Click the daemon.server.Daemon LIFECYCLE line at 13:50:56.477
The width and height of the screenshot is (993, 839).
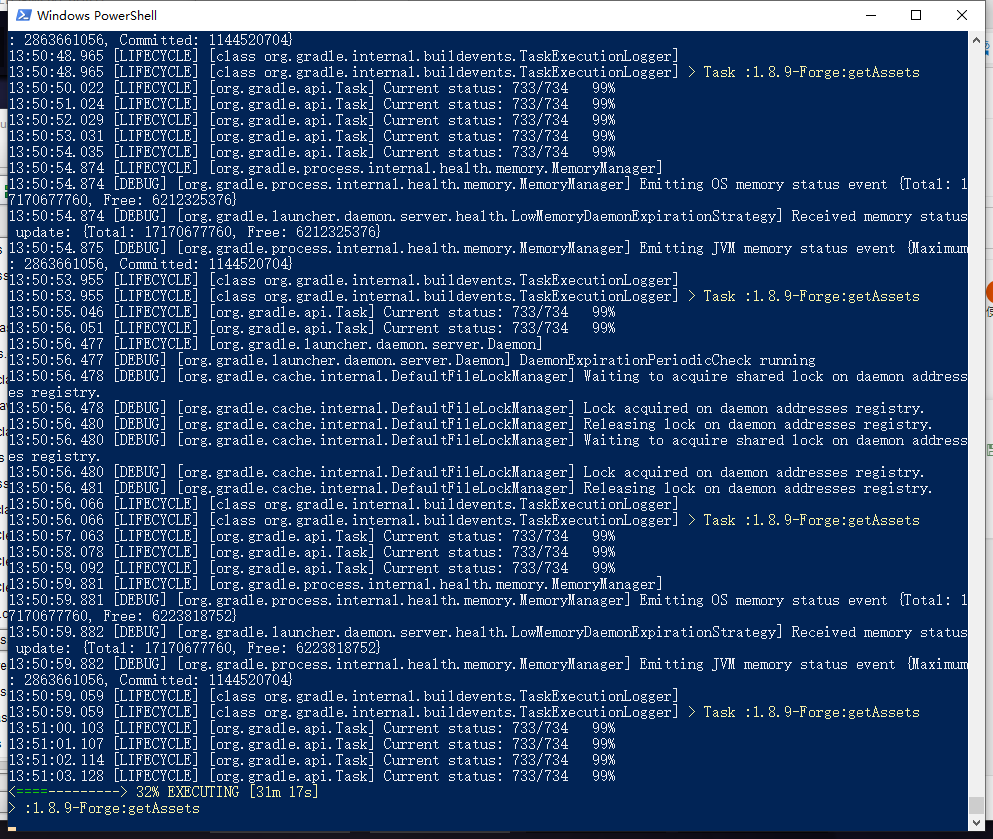point(260,344)
